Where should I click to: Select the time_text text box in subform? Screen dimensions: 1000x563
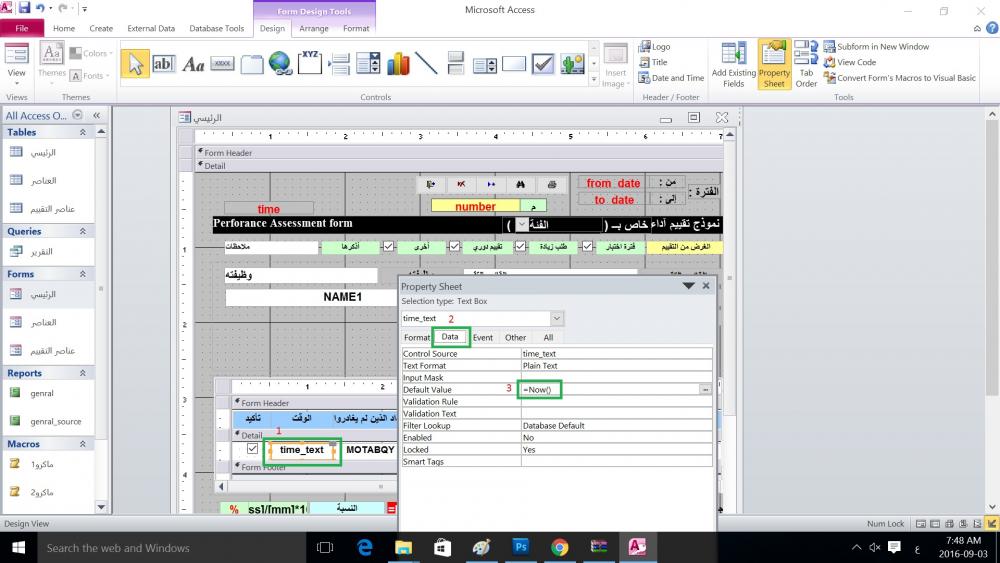pos(302,450)
